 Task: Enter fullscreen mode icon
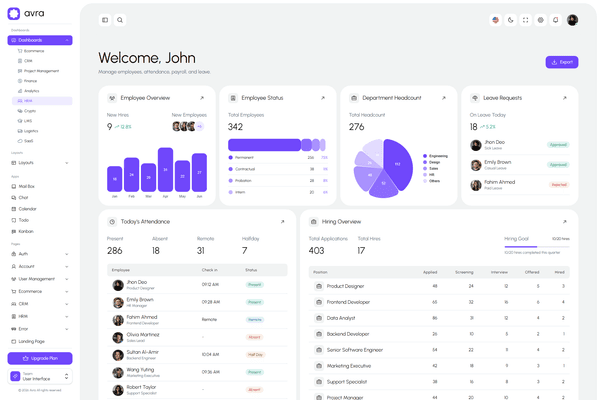click(x=525, y=20)
